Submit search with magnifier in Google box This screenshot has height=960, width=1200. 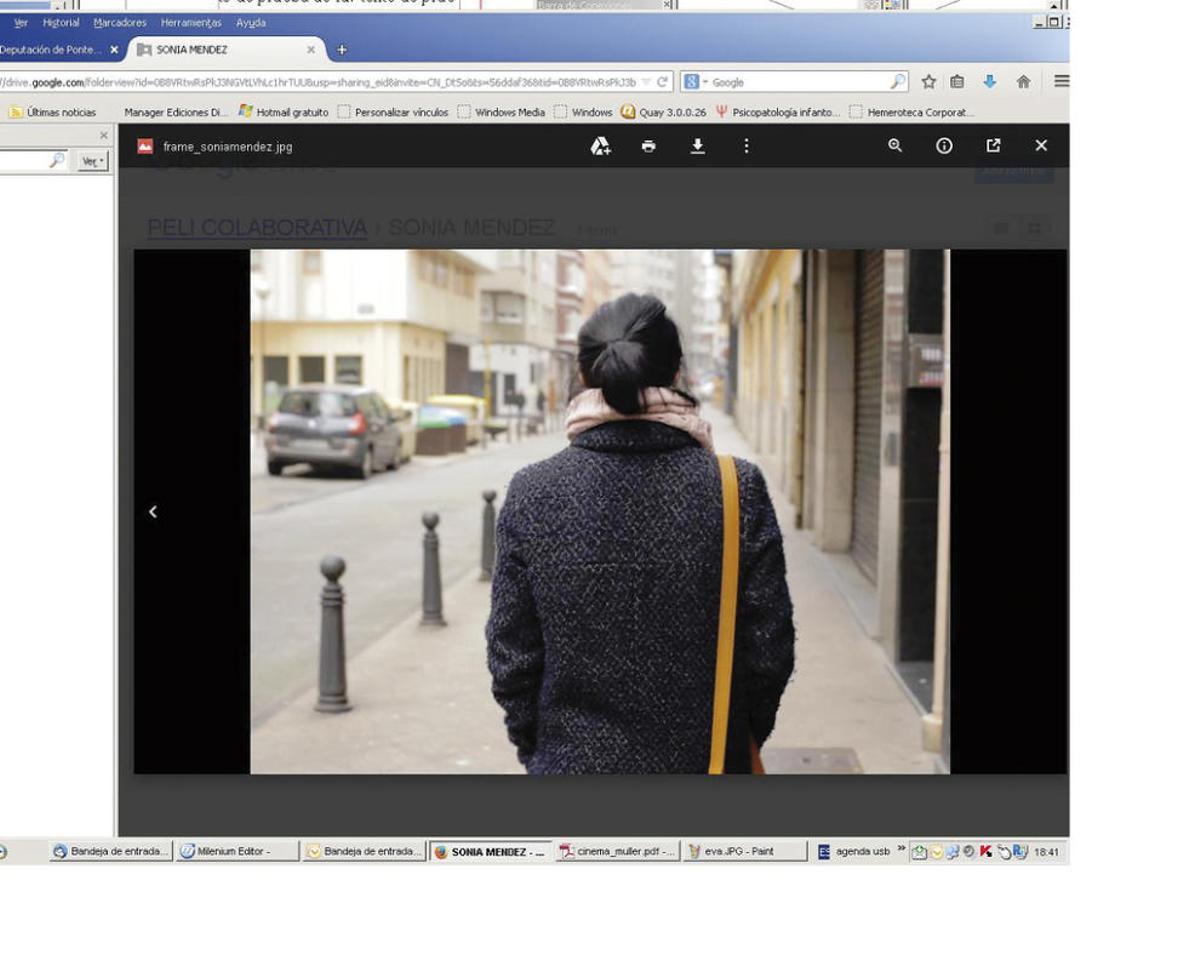898,82
